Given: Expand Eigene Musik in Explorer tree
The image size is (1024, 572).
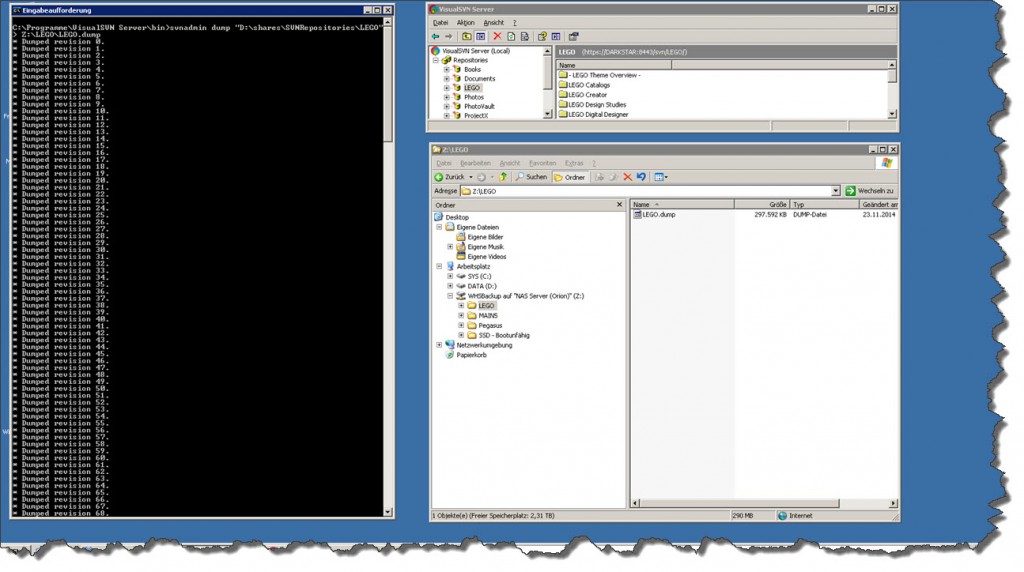Looking at the screenshot, I should point(450,247).
